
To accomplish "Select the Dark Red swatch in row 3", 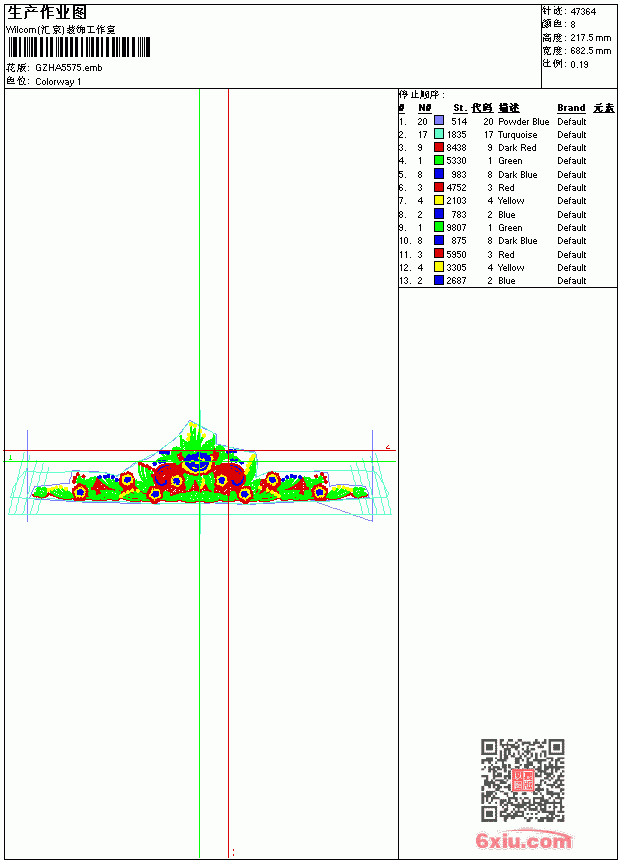I will coord(439,147).
